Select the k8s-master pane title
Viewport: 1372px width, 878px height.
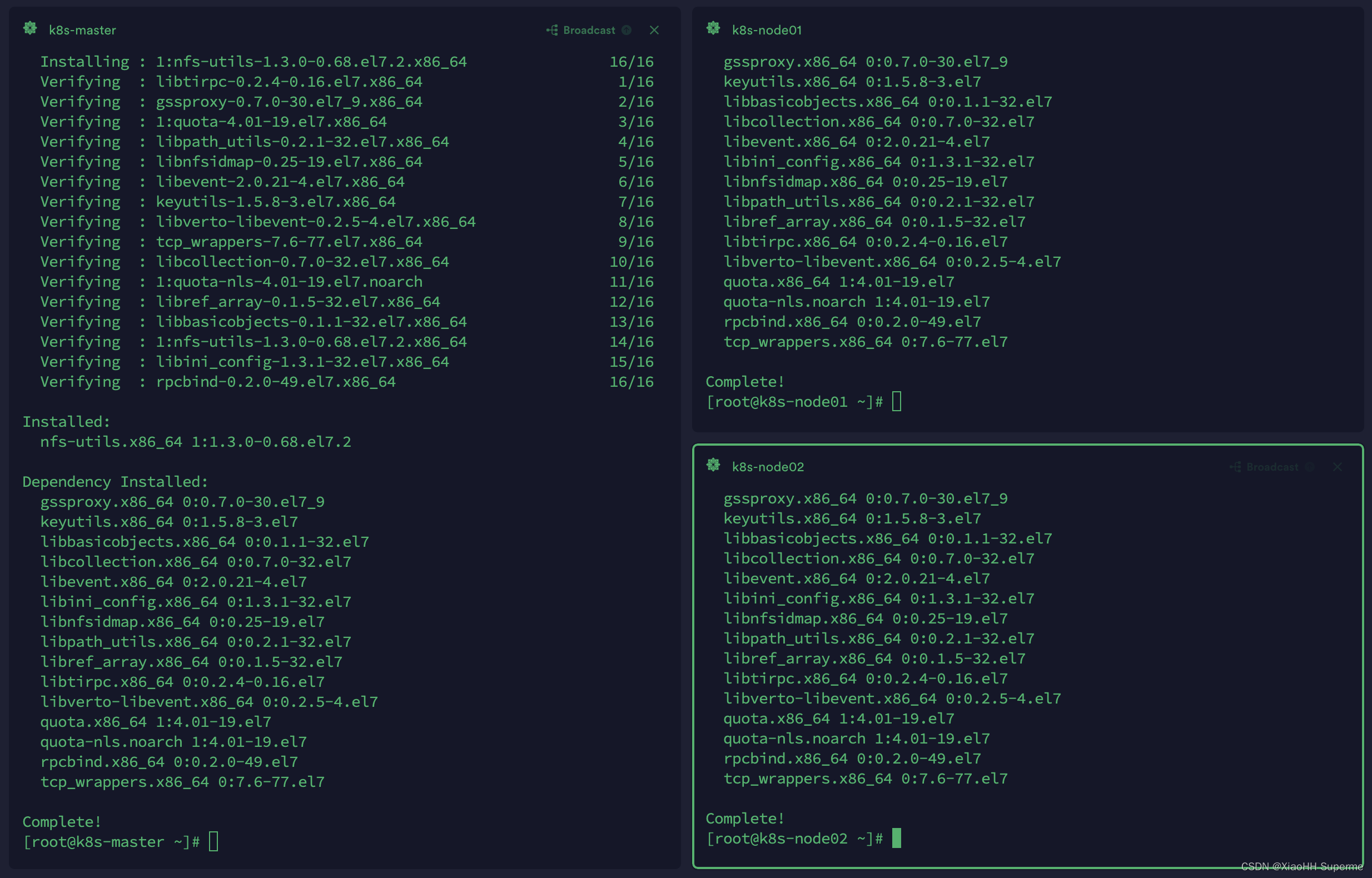click(x=82, y=30)
